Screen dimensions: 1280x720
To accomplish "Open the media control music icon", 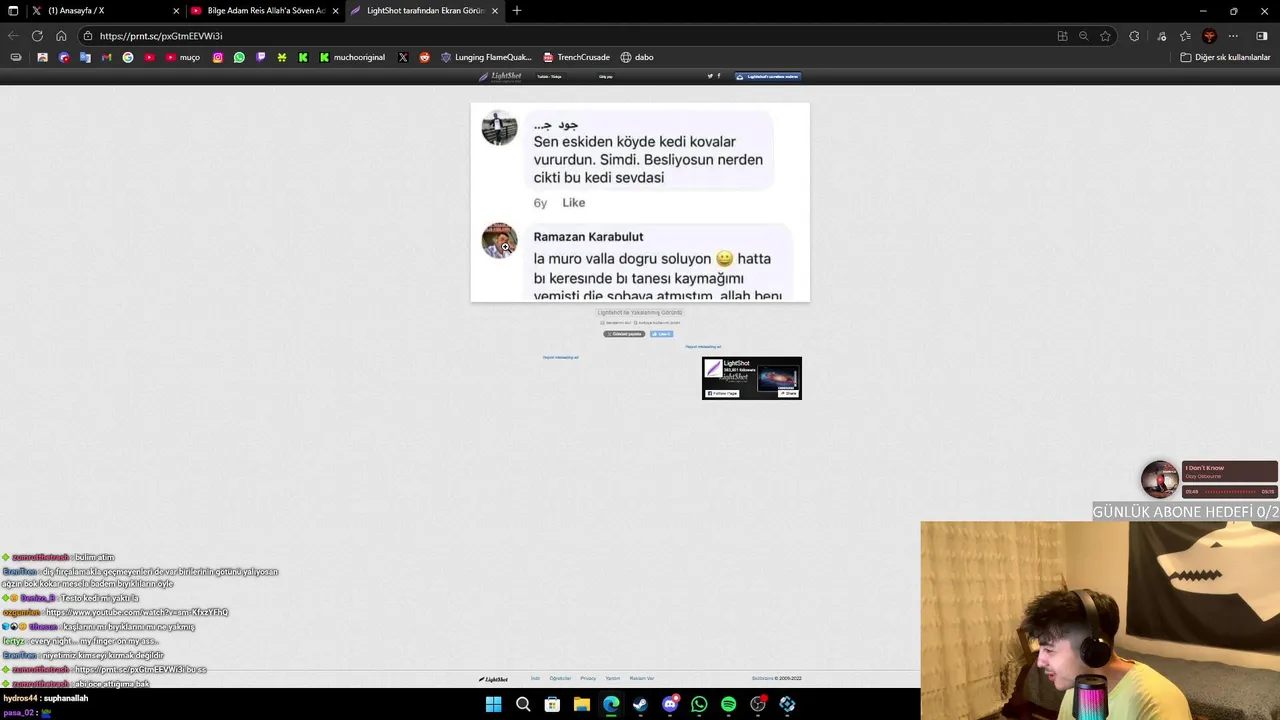I will [1161, 36].
